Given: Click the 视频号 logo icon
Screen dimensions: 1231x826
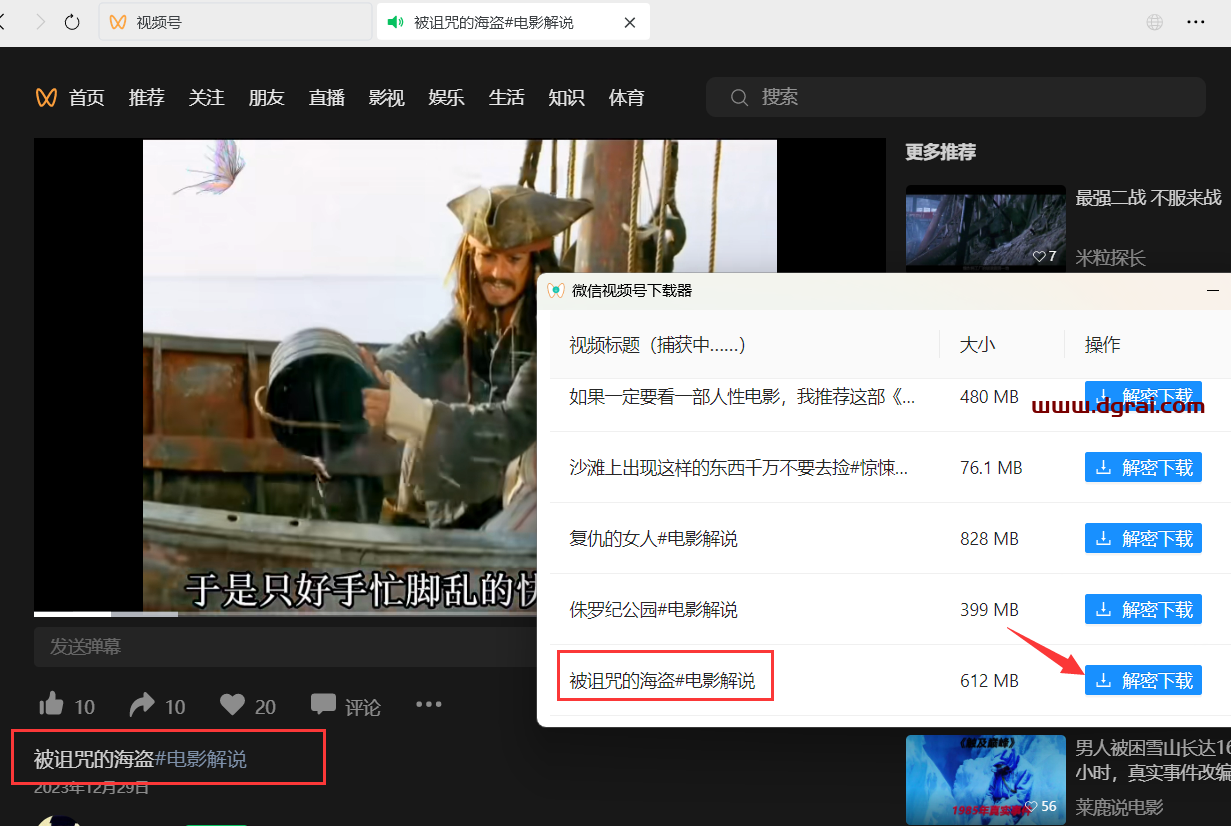Looking at the screenshot, I should coord(46,98).
